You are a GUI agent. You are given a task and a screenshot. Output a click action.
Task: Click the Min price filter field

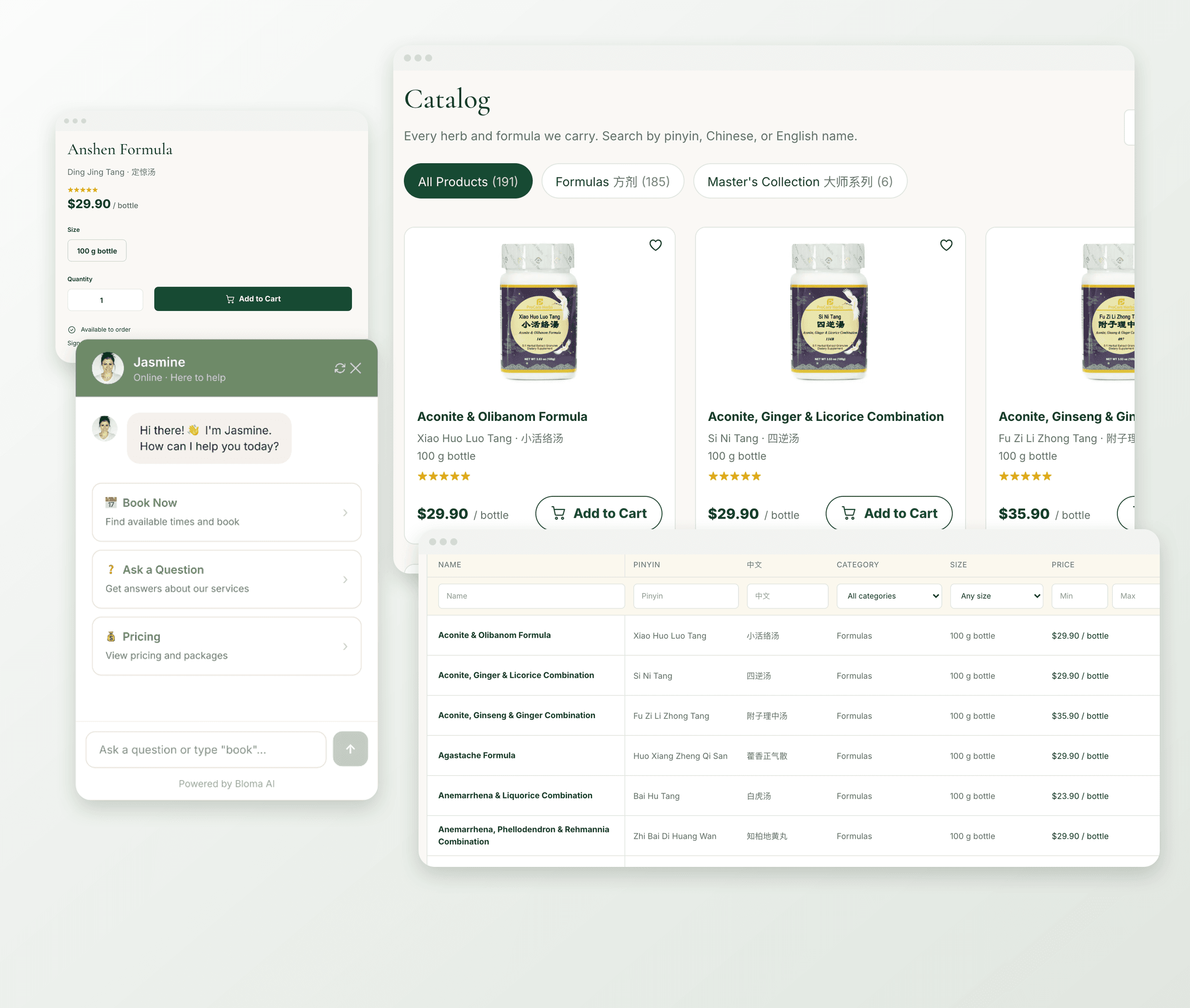tap(1079, 596)
